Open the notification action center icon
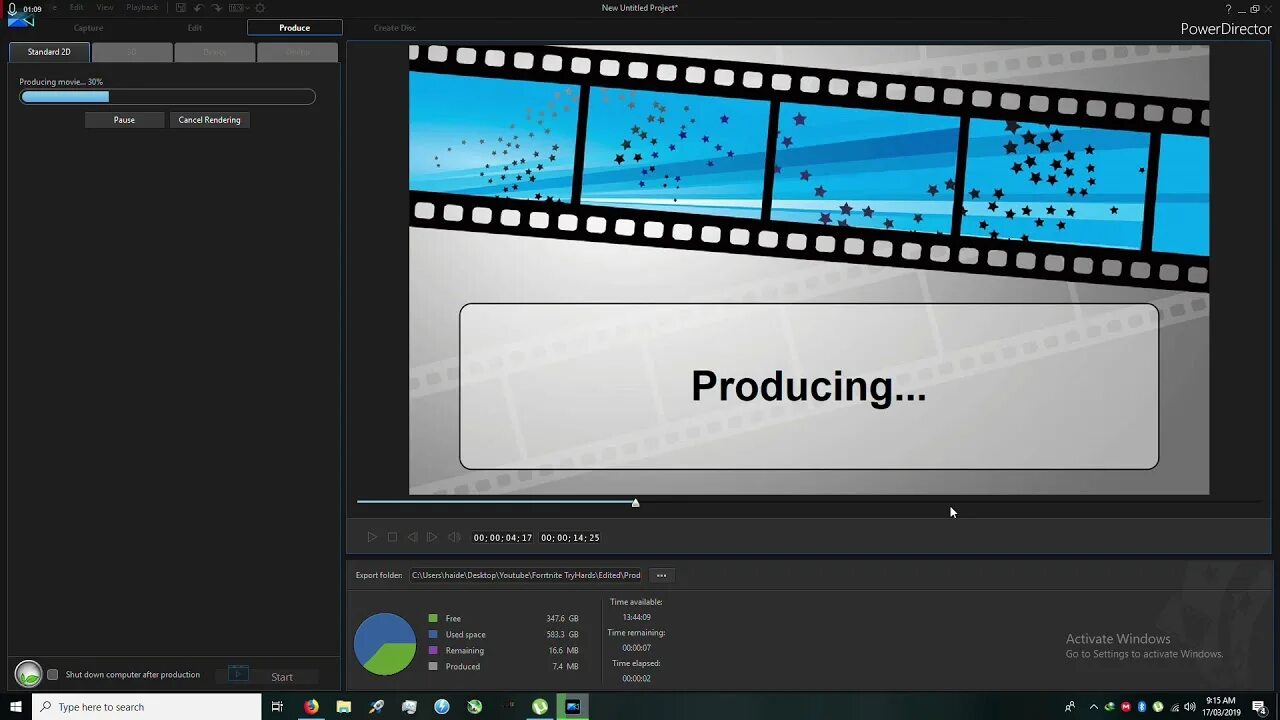 [x=1259, y=707]
